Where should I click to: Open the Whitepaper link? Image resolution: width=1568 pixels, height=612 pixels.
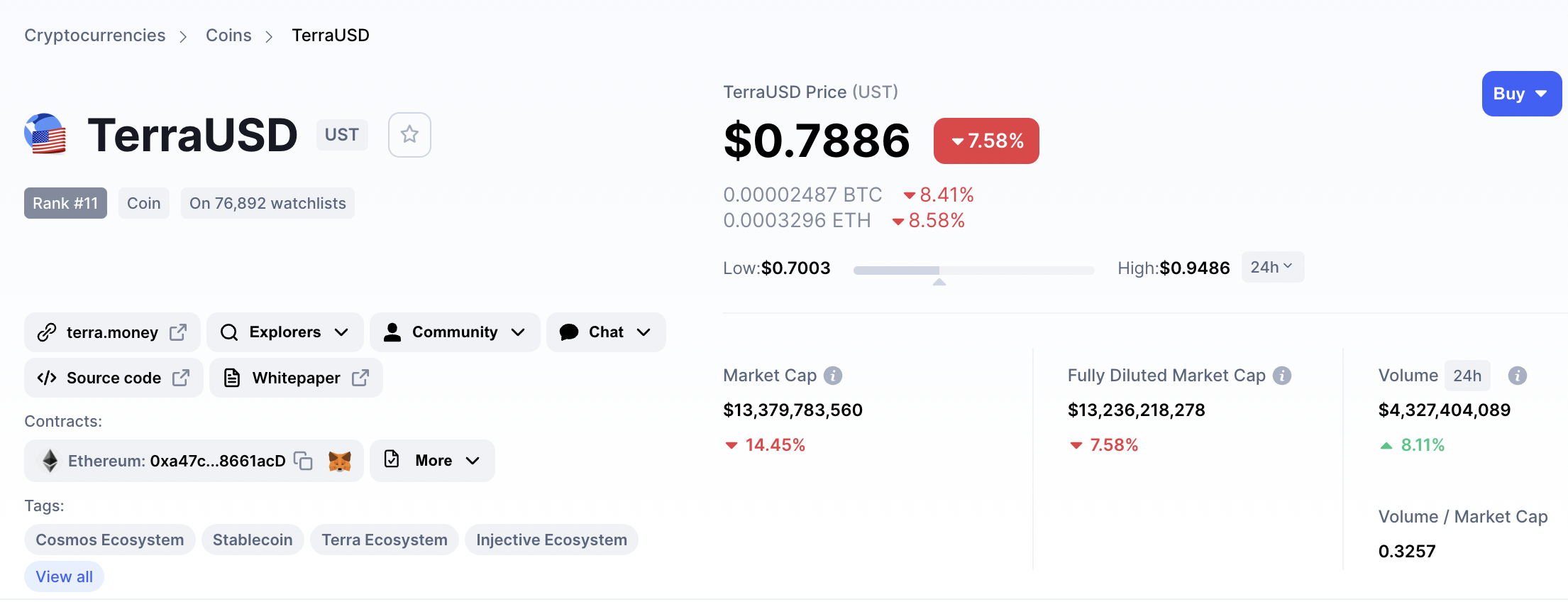pyautogui.click(x=296, y=378)
